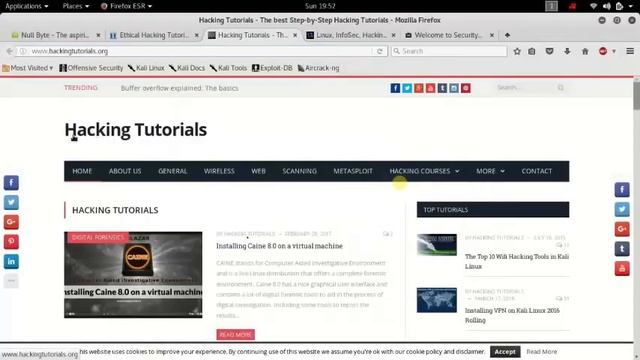Image resolution: width=640 pixels, height=360 pixels.
Task: Go back with the browser back arrow
Action: 9,51
